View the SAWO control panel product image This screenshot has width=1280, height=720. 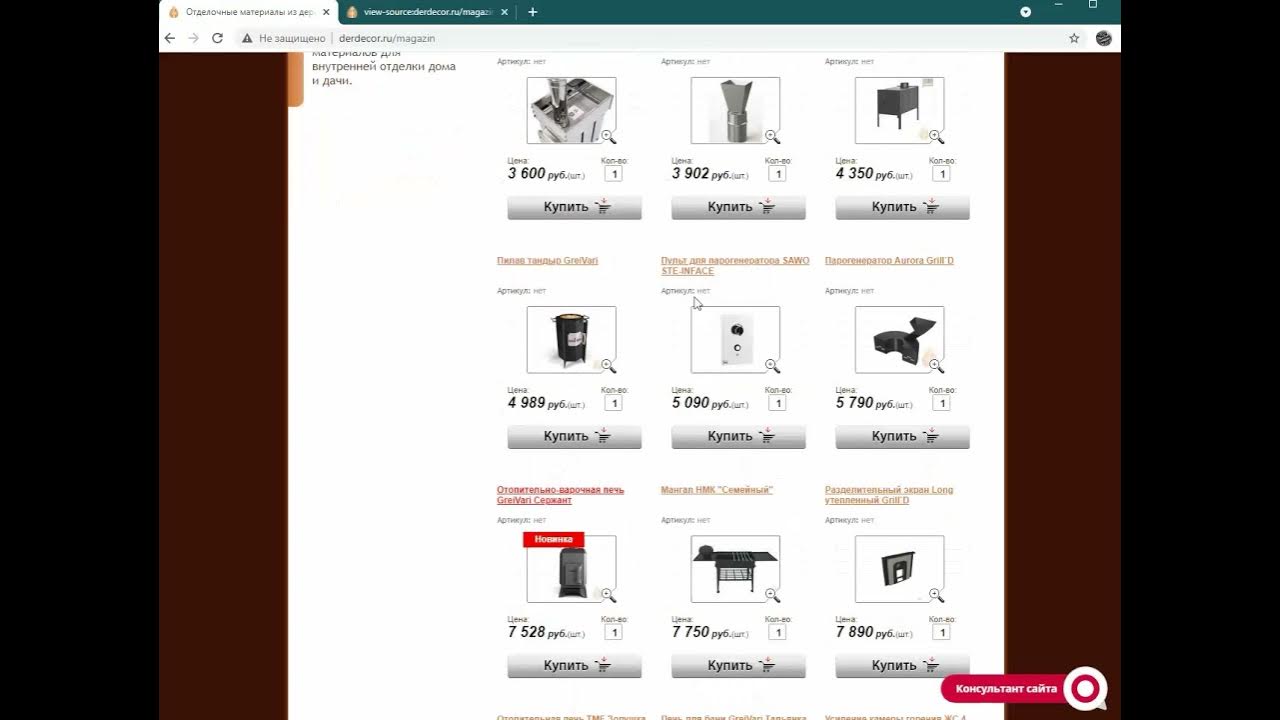(735, 340)
